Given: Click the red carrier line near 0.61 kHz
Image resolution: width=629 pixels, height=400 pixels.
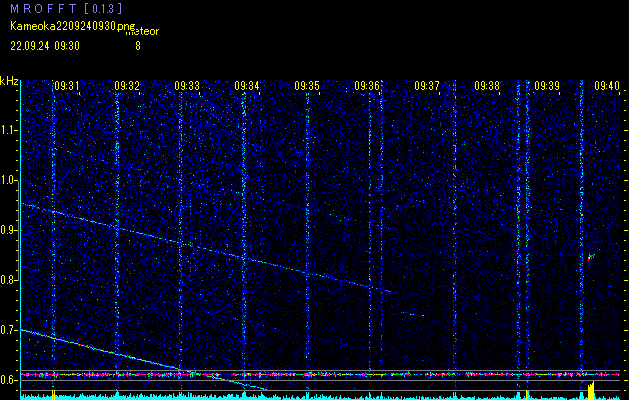Looking at the screenshot, I should 320,374.
